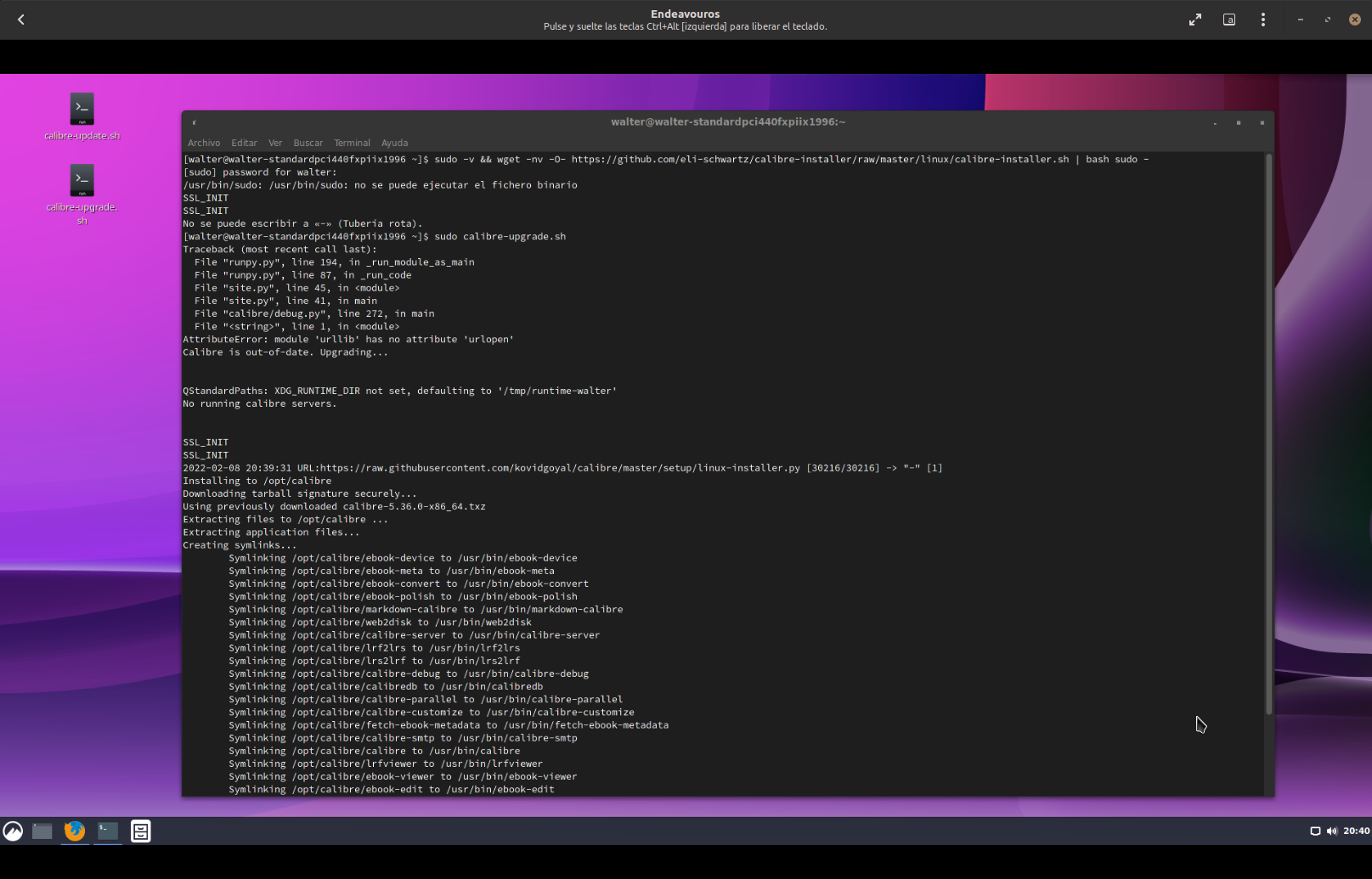This screenshot has width=1372, height=879.
Task: Click the Endeavouros title in the viewer header
Action: click(685, 14)
